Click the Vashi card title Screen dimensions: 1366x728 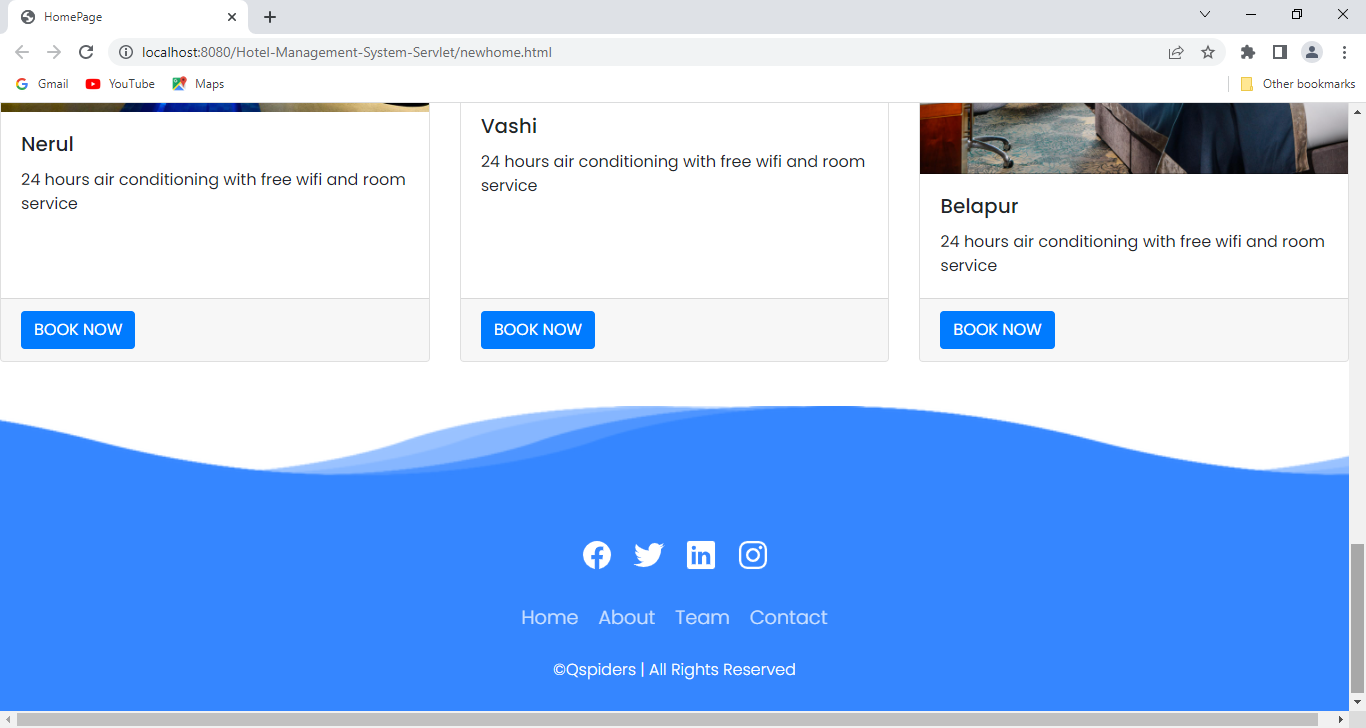pos(509,126)
